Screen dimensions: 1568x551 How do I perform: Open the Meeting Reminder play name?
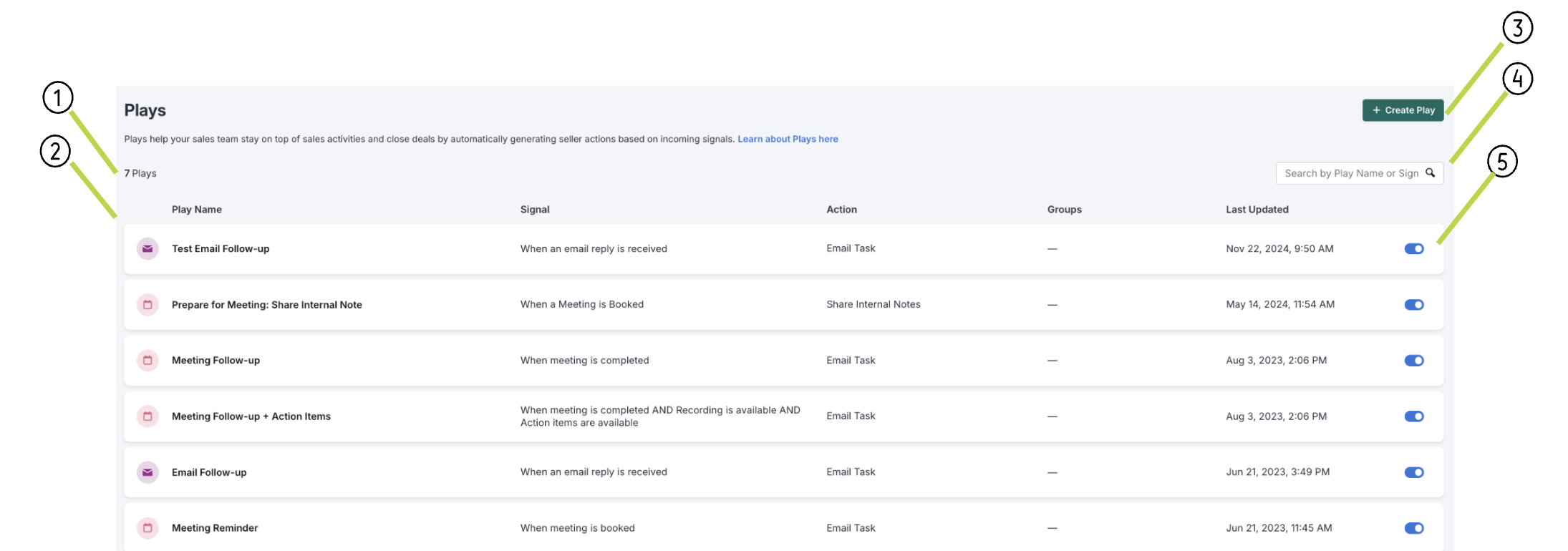click(x=215, y=528)
